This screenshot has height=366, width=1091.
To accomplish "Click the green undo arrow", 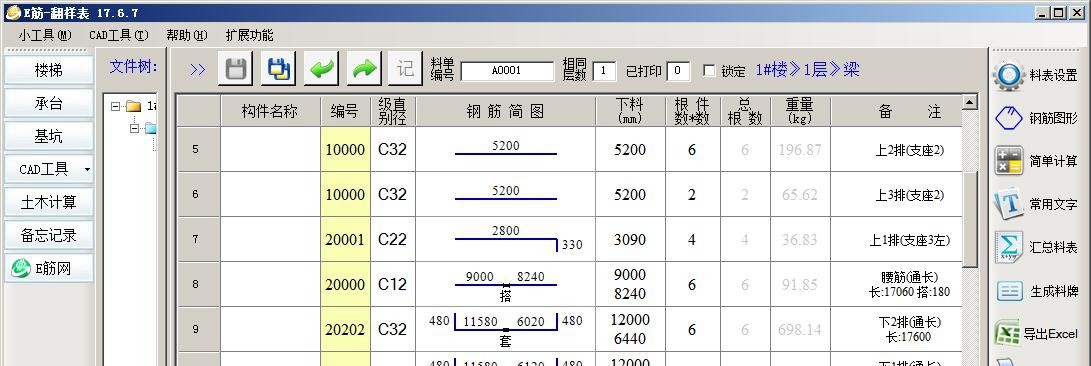I will coord(321,69).
